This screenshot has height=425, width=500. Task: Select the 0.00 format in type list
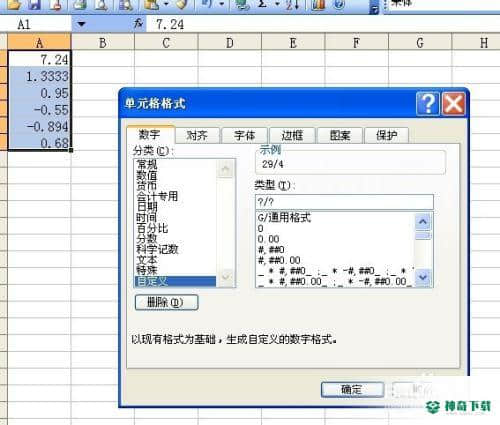[268, 239]
